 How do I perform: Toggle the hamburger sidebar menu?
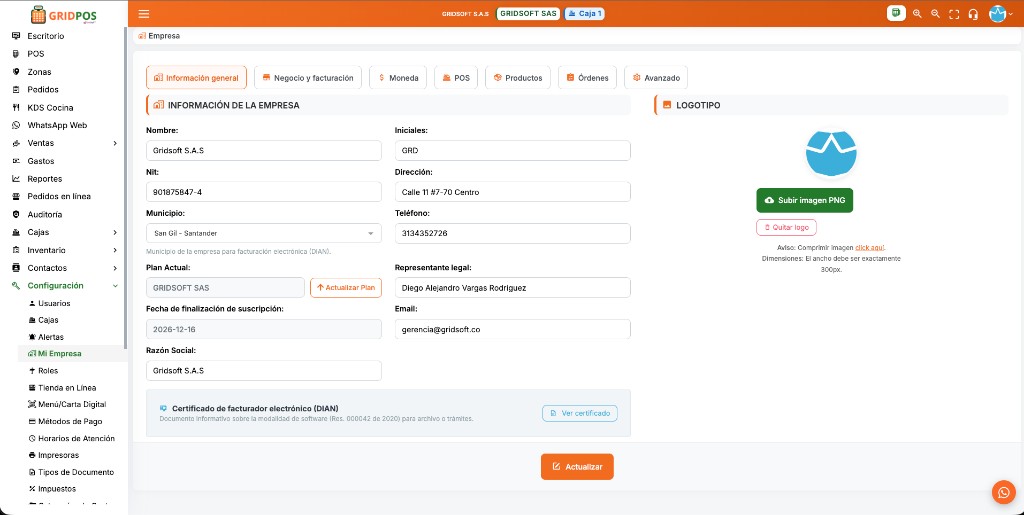click(144, 14)
